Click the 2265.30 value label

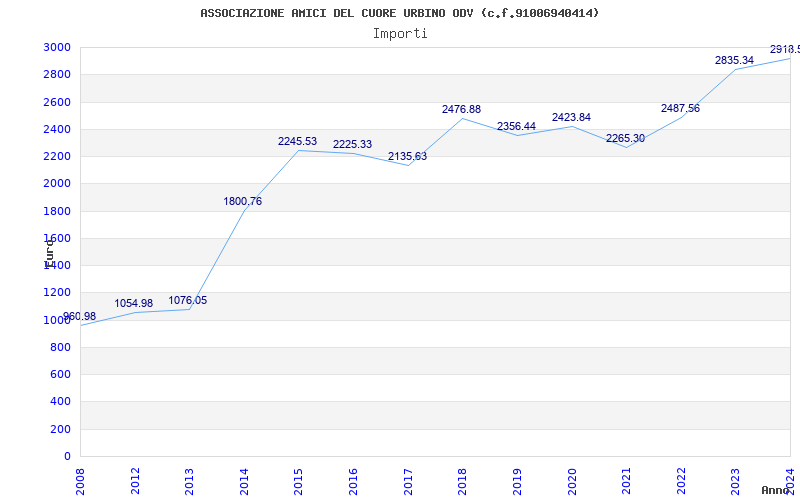tap(625, 138)
